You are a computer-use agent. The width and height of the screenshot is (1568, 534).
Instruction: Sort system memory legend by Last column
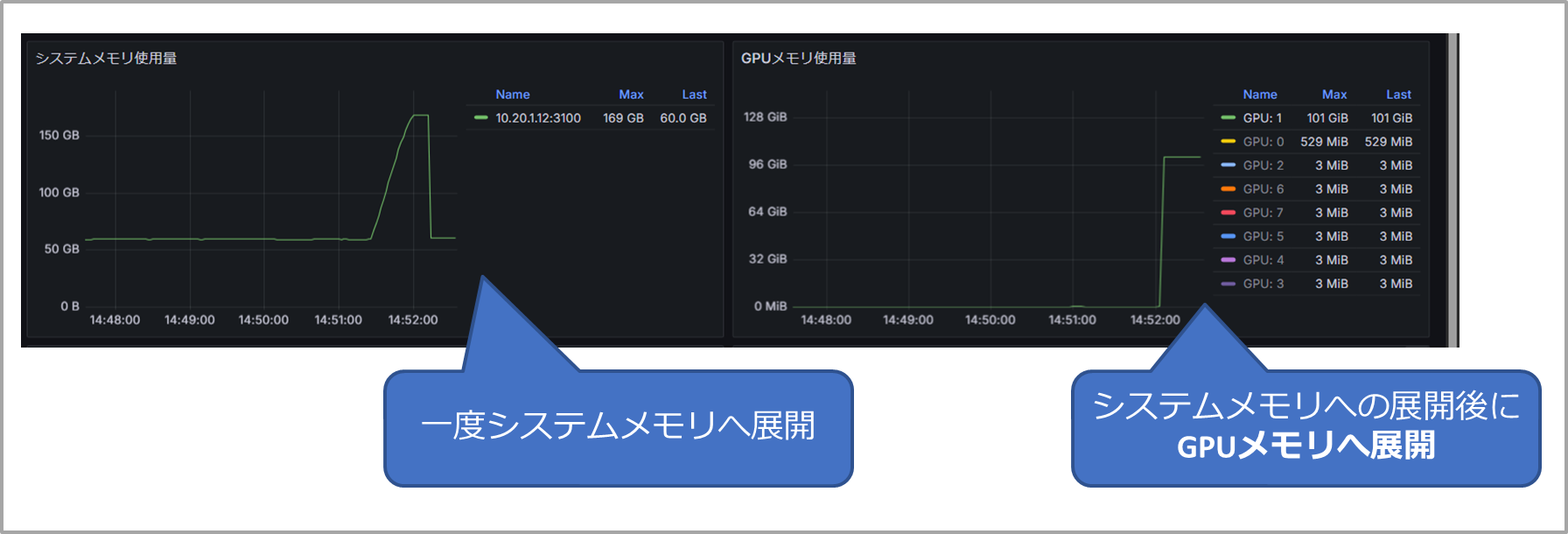694,95
